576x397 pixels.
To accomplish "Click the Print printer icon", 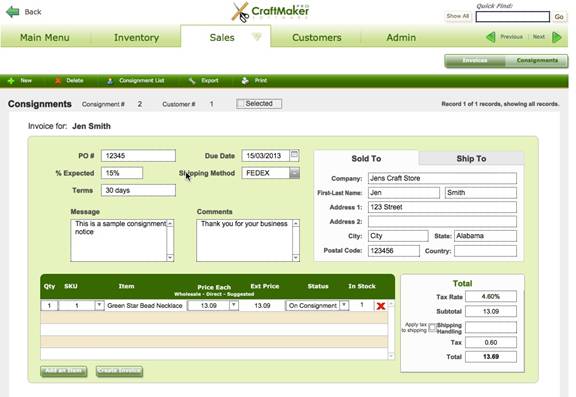I will point(245,81).
